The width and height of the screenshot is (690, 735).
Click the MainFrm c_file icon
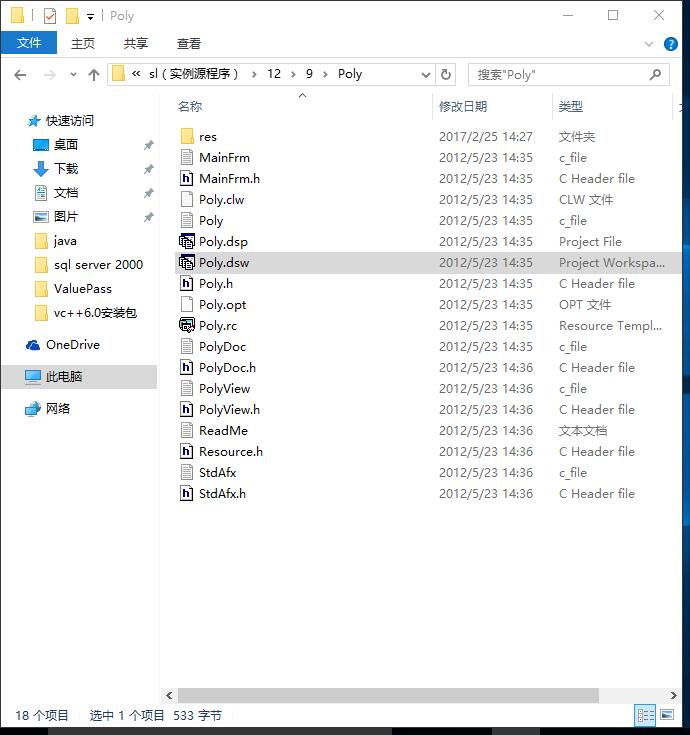187,158
